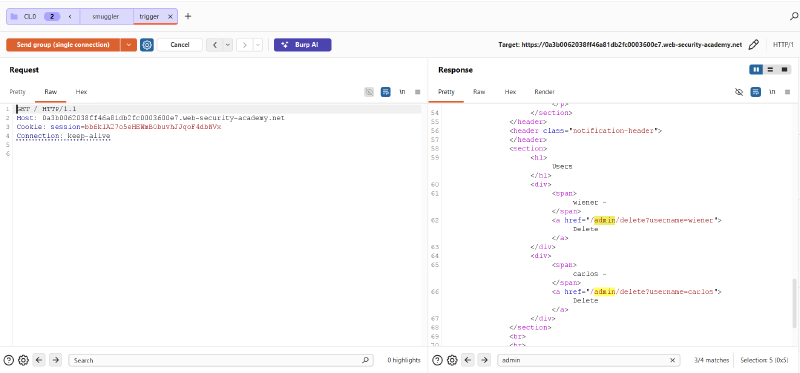Jump to previous Response search match

(x=468, y=360)
